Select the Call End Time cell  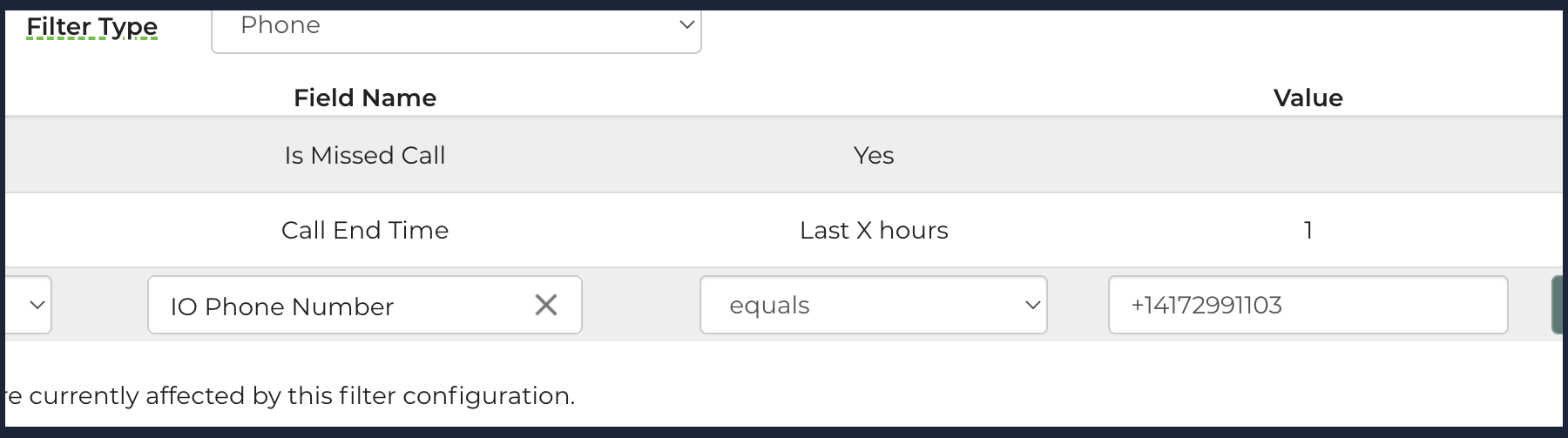[365, 230]
